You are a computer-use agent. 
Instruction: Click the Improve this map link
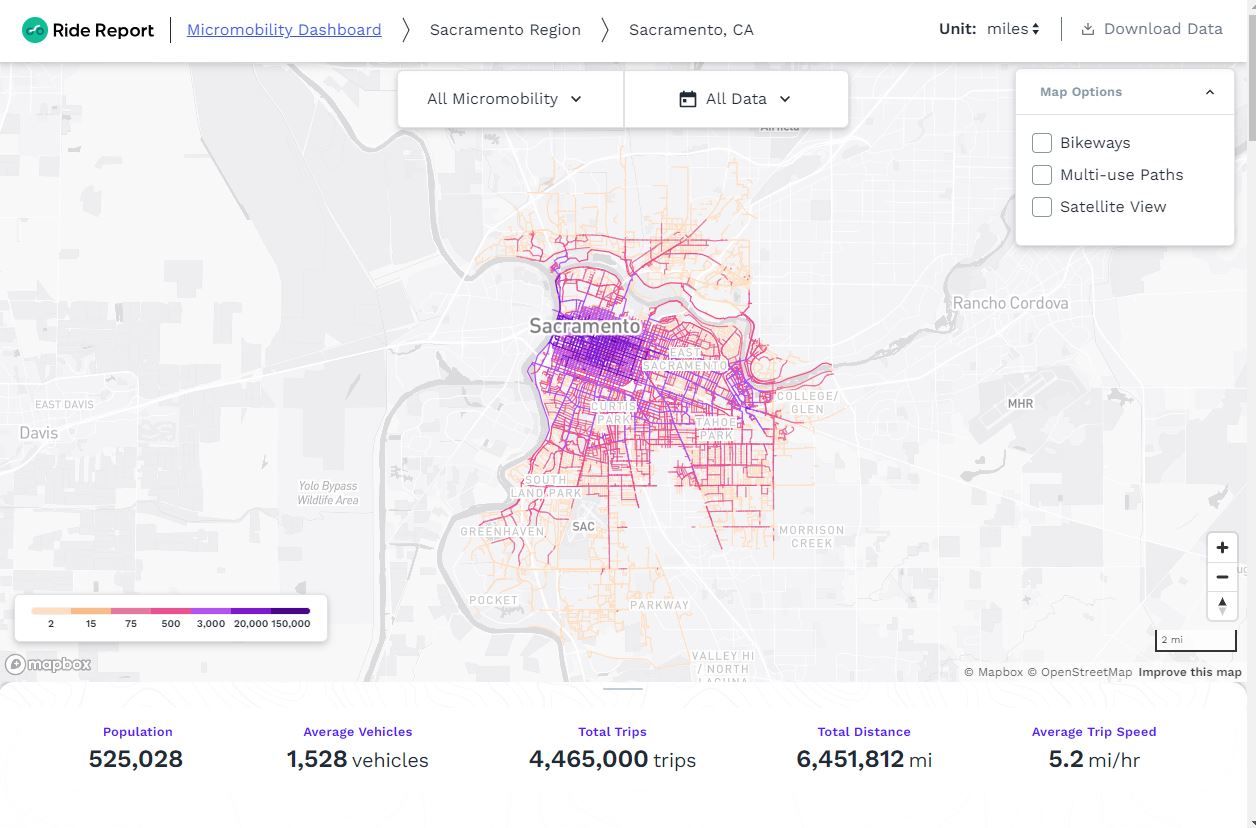point(1189,672)
